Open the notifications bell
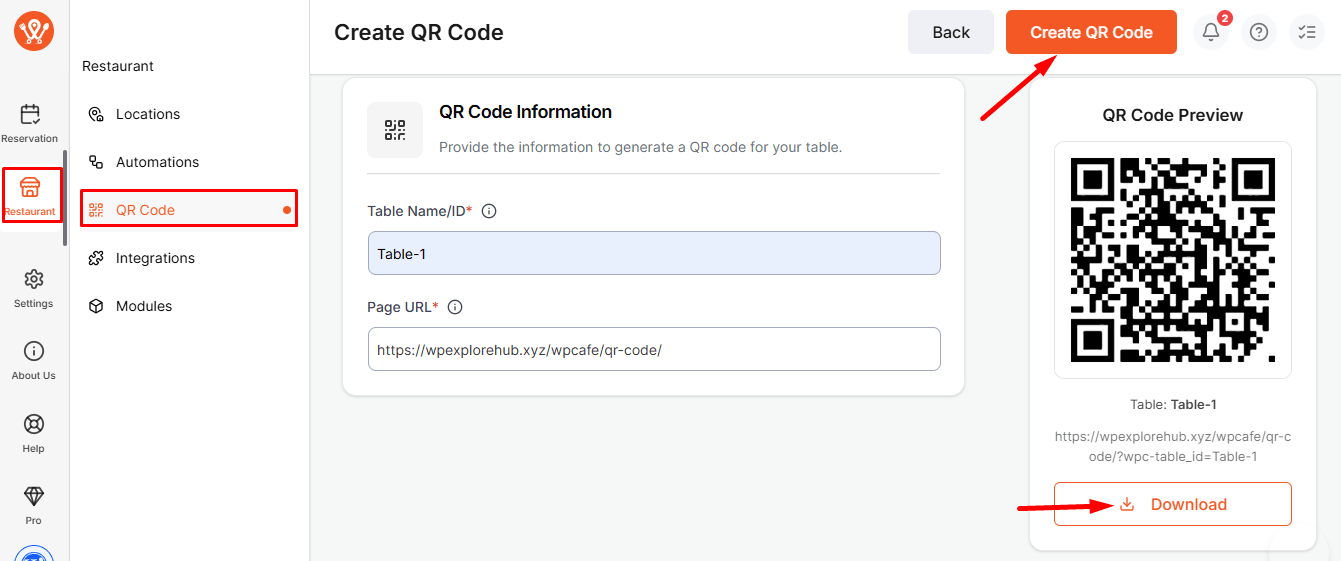 click(1211, 32)
